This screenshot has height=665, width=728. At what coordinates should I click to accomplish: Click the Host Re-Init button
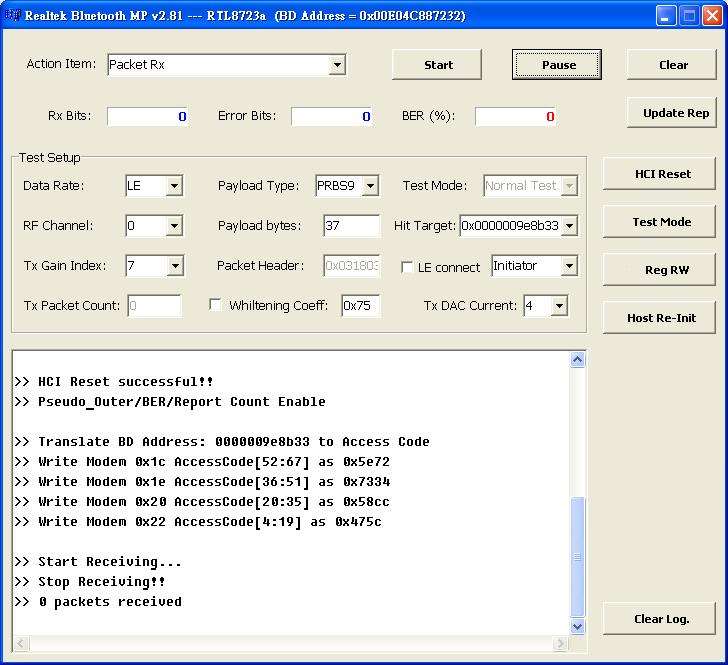pos(659,318)
